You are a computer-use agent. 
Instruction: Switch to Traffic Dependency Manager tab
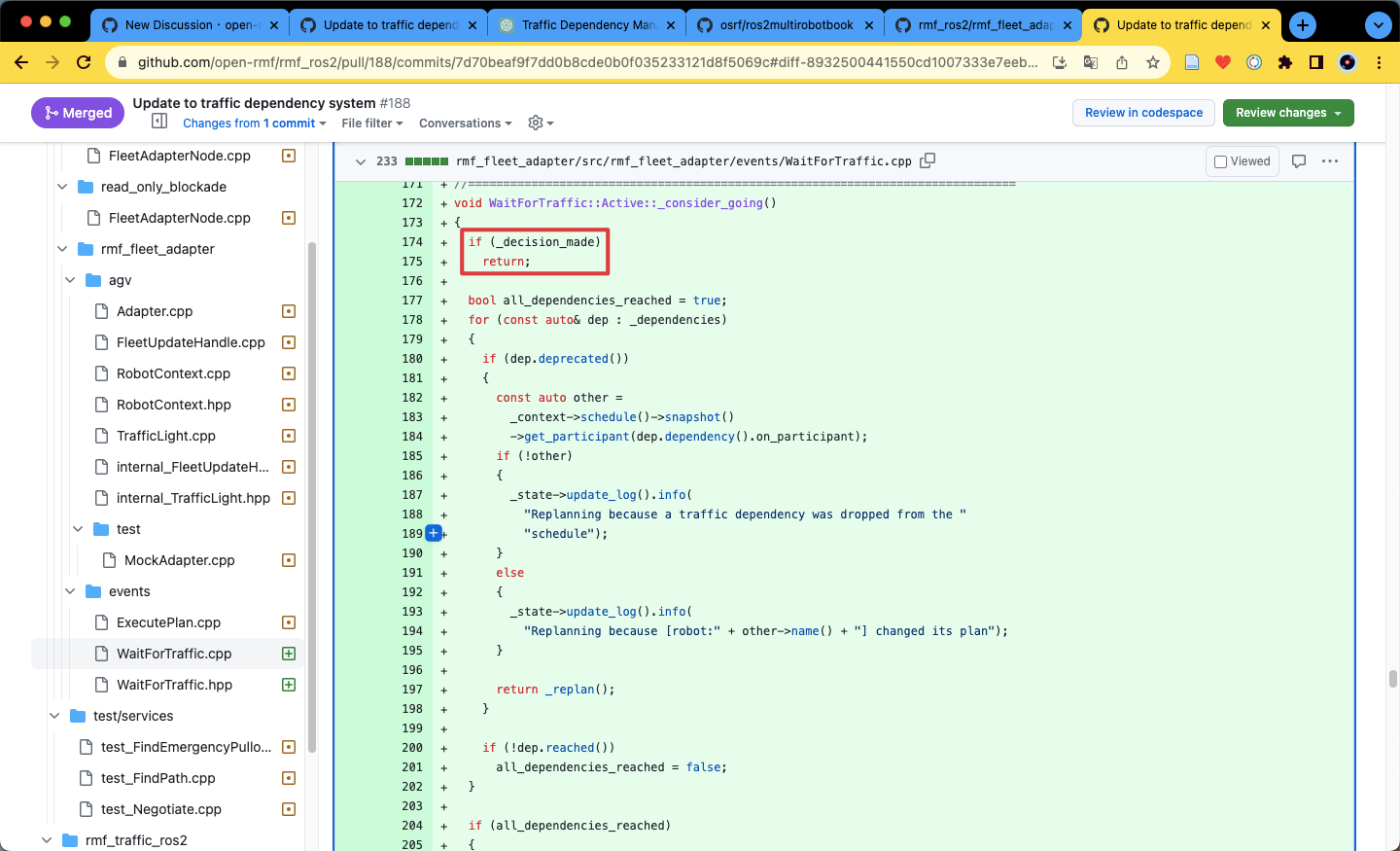click(x=586, y=25)
